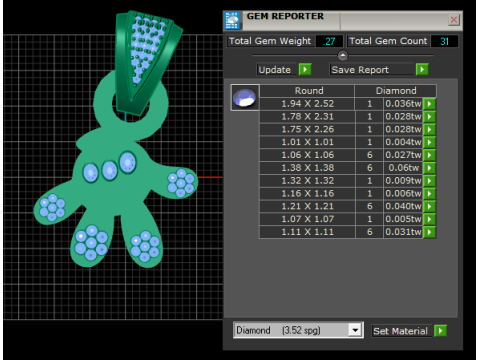Click green arrow for 0.036tw row
The height and width of the screenshot is (360, 480).
429,104
